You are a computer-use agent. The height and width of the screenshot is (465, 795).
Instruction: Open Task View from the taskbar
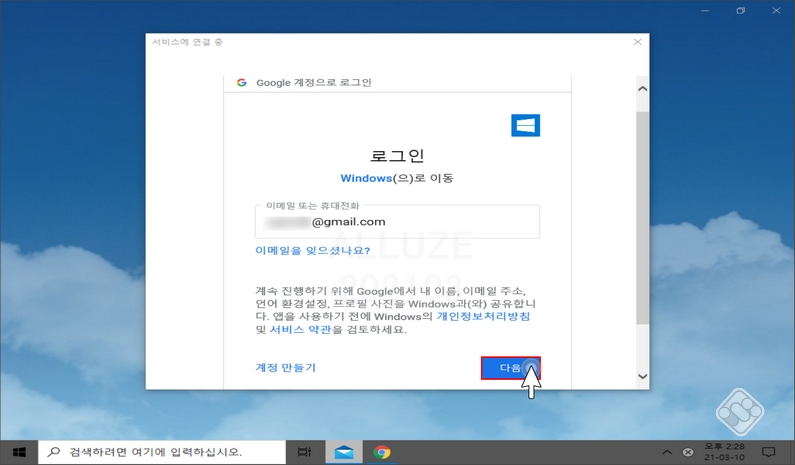tap(304, 452)
